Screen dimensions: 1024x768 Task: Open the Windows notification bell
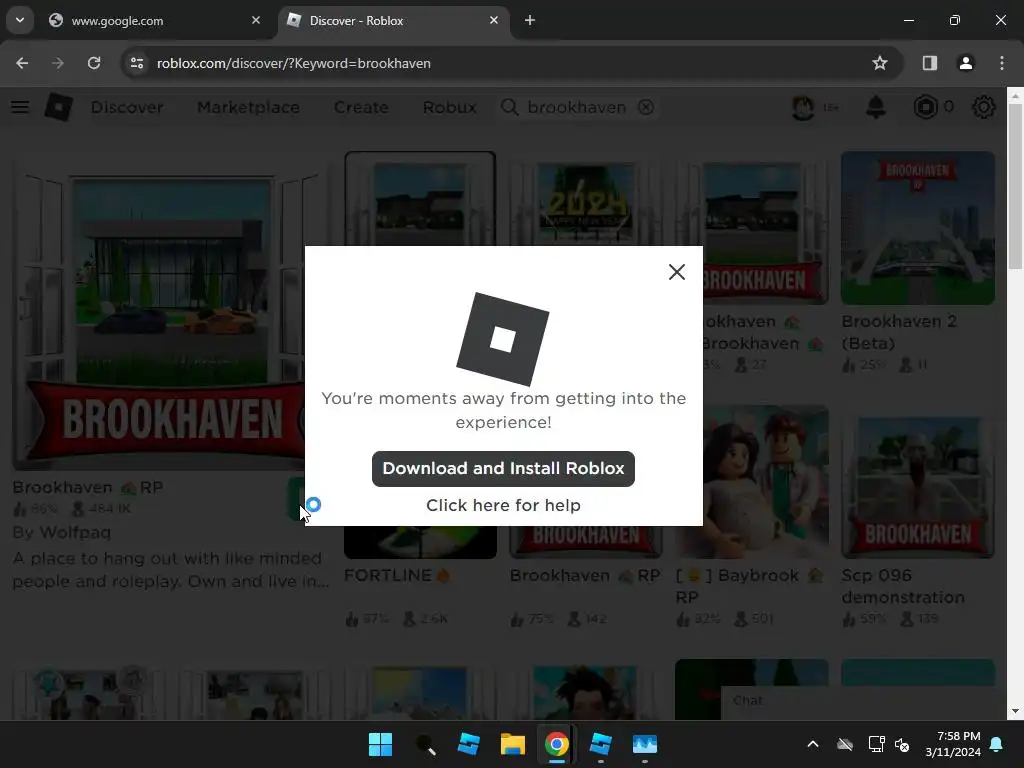(997, 744)
